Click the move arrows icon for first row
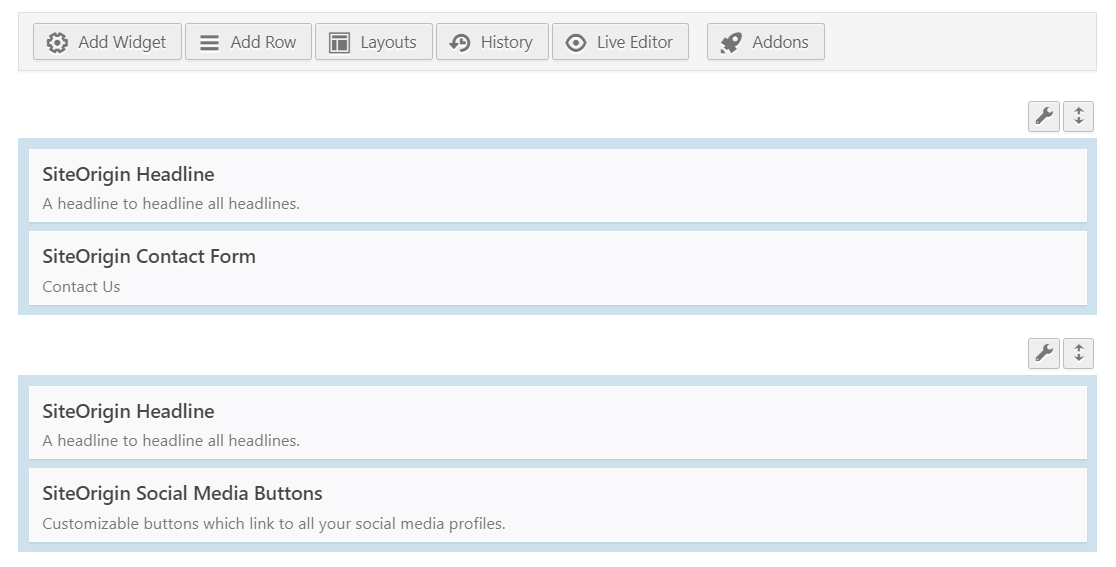Image resolution: width=1116 pixels, height=567 pixels. [x=1078, y=116]
